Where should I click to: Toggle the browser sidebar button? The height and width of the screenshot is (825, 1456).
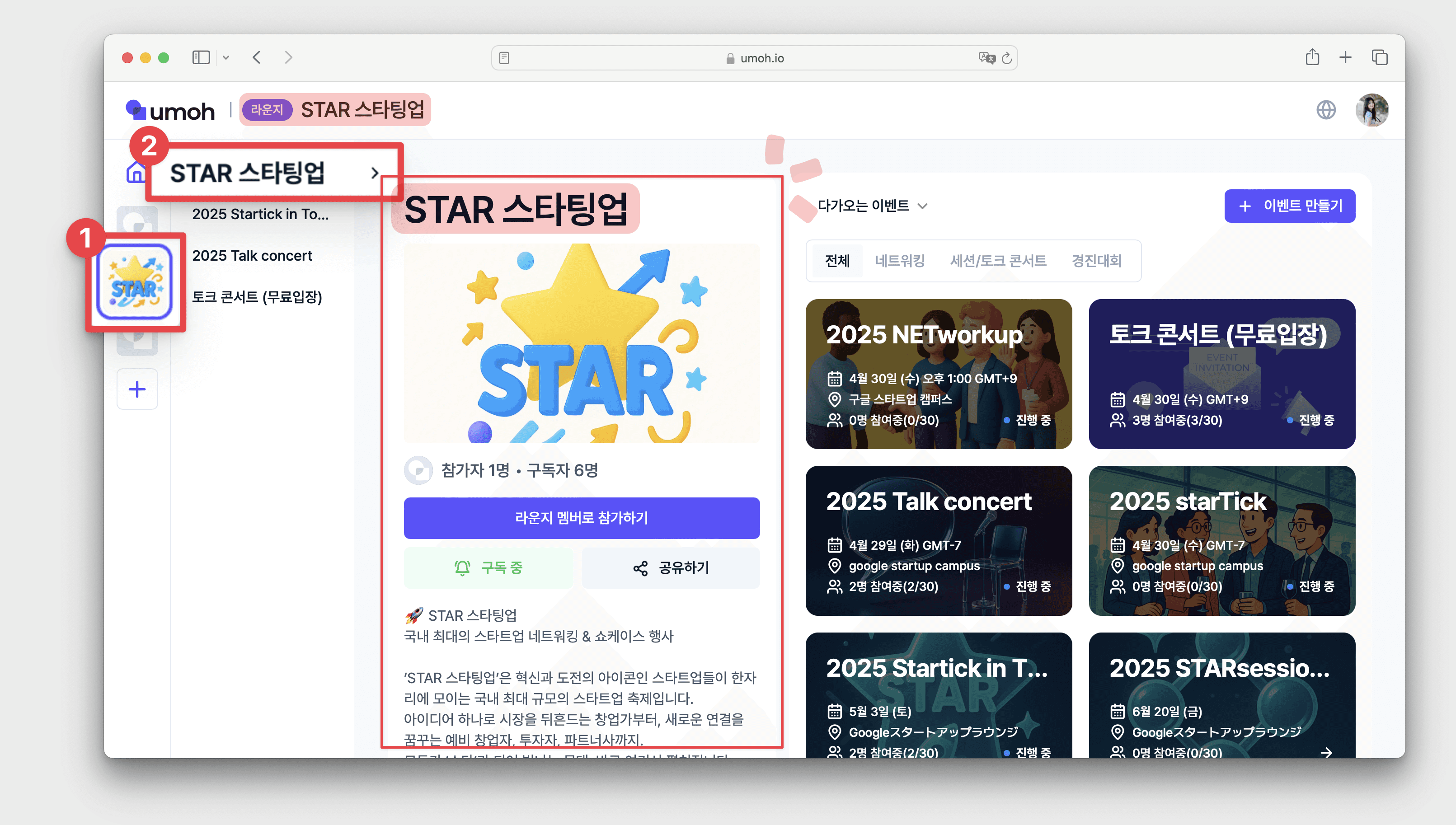click(201, 57)
